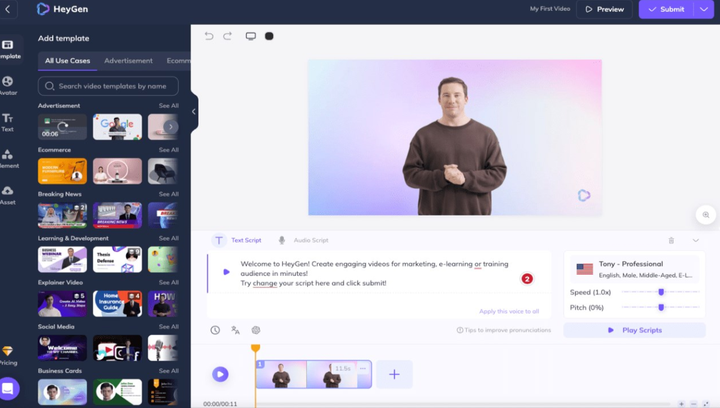Play the script line audio
The height and width of the screenshot is (408, 720).
pos(226,272)
